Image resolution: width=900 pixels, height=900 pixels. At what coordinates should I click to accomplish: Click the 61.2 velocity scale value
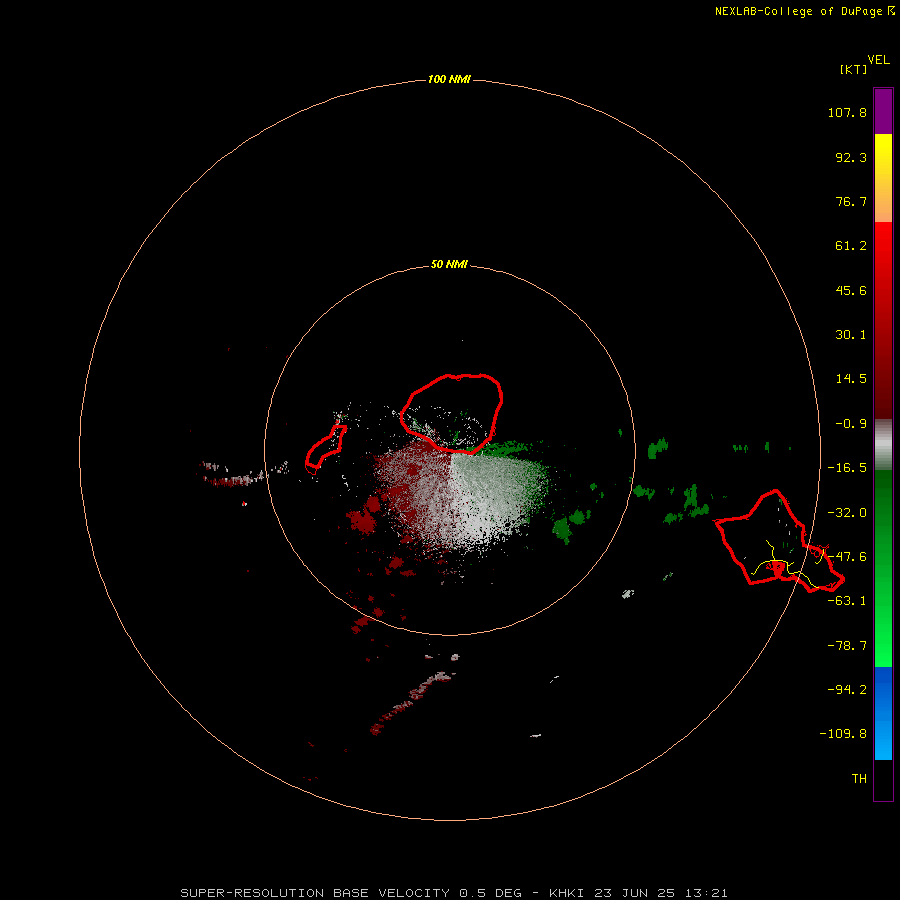click(851, 246)
